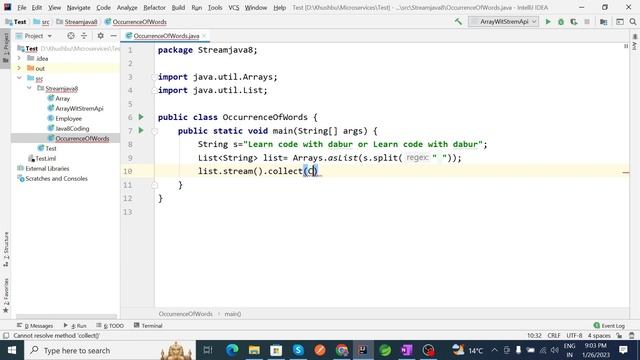Open the Navigate menu
640x360 pixels.
point(78,7)
